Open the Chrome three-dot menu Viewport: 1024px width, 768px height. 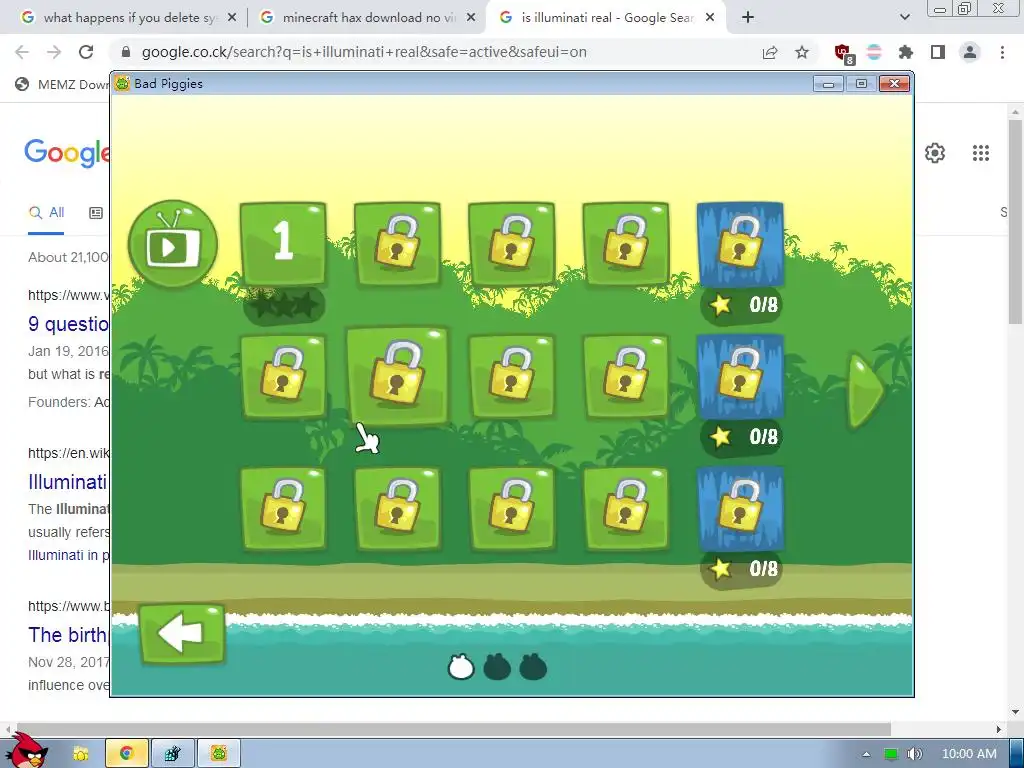[1002, 52]
